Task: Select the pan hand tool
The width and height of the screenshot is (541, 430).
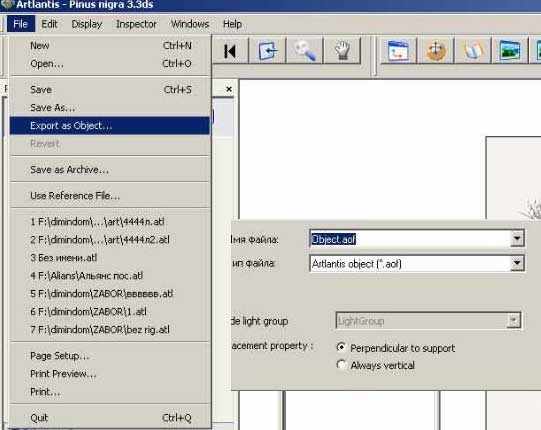Action: 342,51
